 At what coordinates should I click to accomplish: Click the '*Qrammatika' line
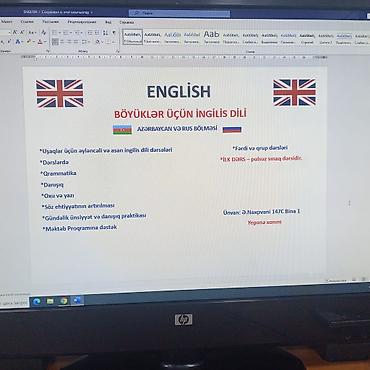(x=58, y=173)
